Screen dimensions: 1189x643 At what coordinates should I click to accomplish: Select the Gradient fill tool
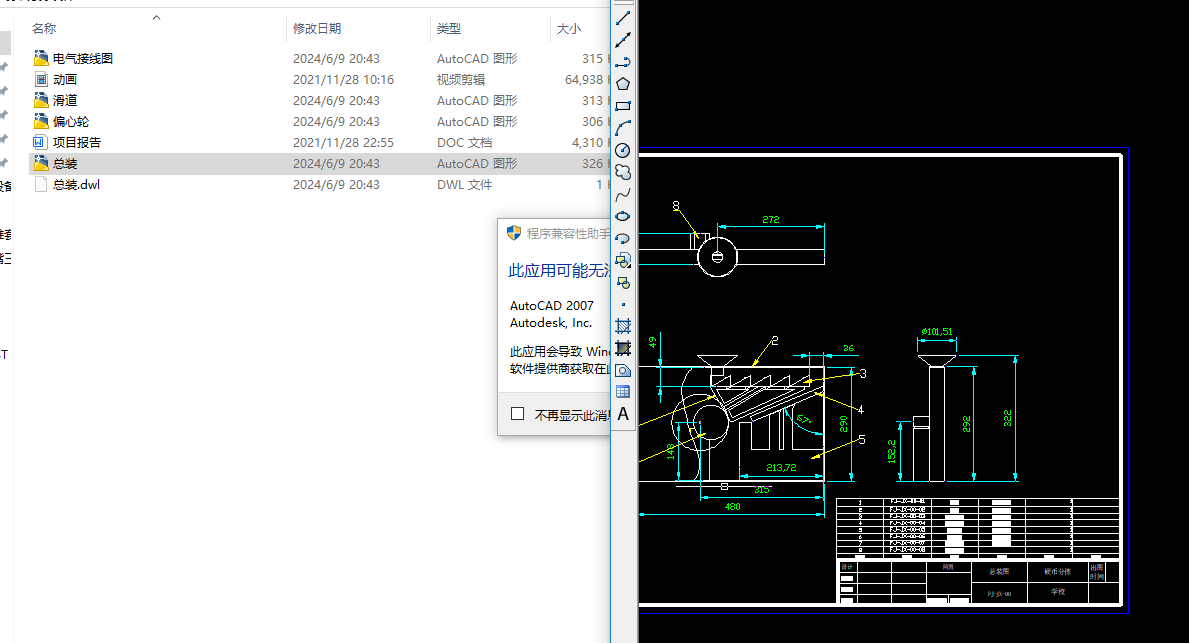623,349
